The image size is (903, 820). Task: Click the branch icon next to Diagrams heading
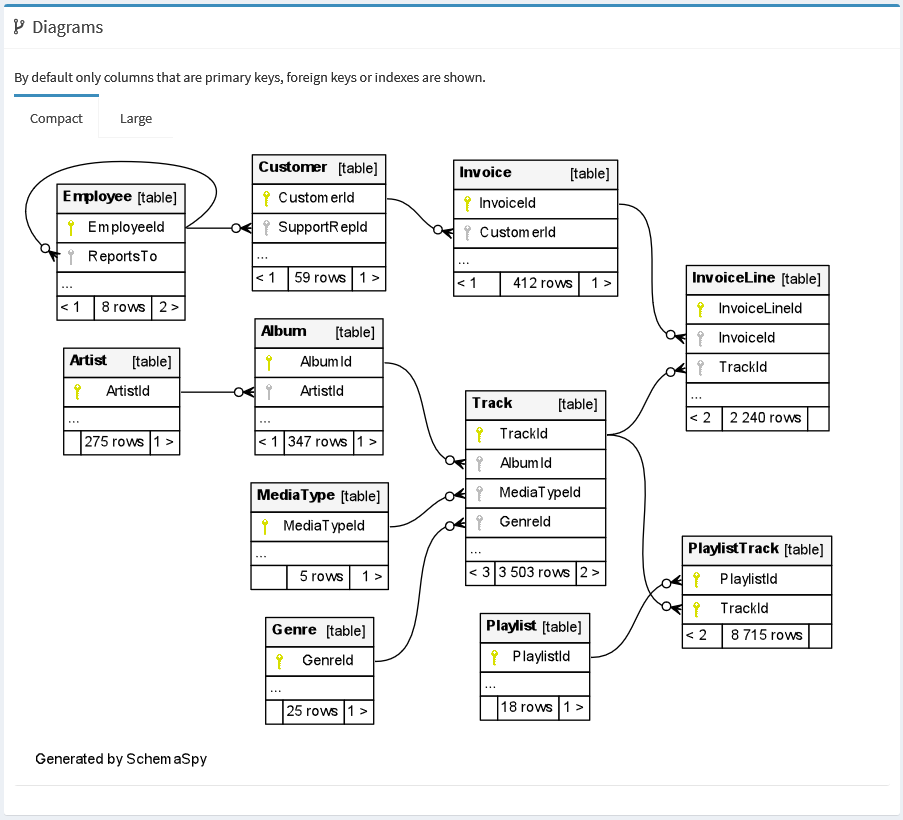click(16, 27)
